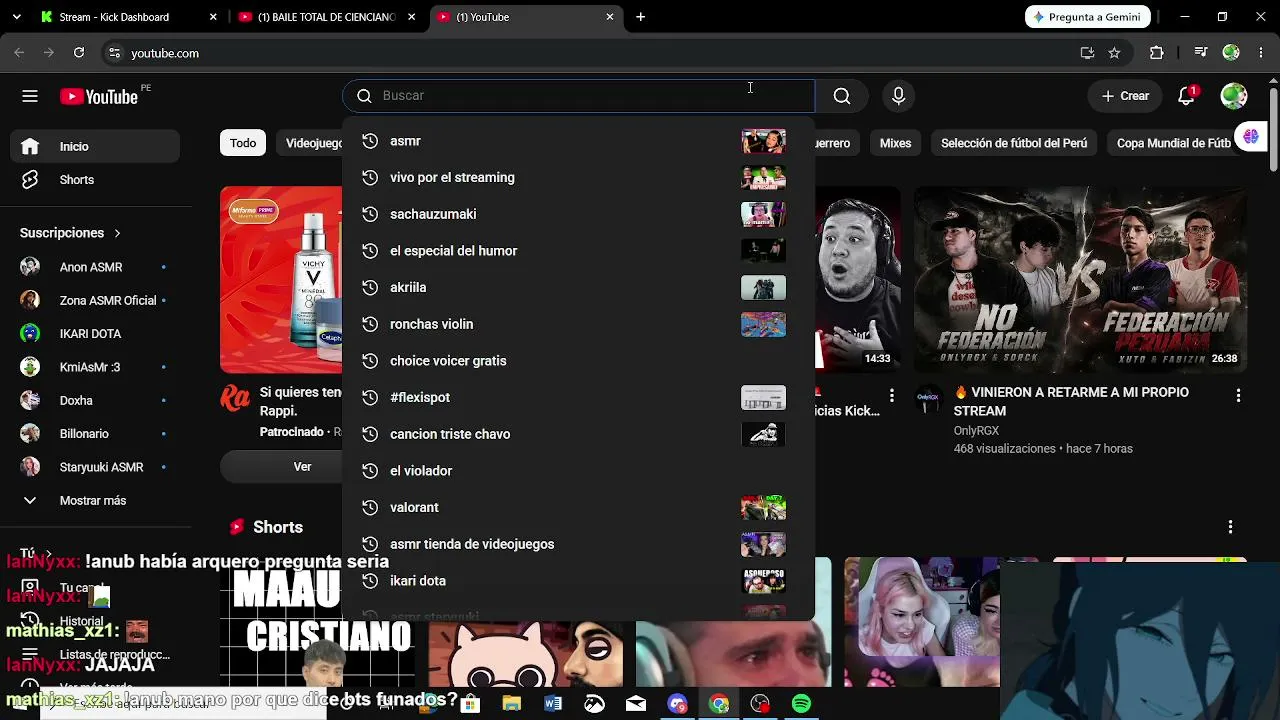This screenshot has width=1280, height=720.
Task: Select 'sachauzumaki' suggestion
Action: [578, 214]
